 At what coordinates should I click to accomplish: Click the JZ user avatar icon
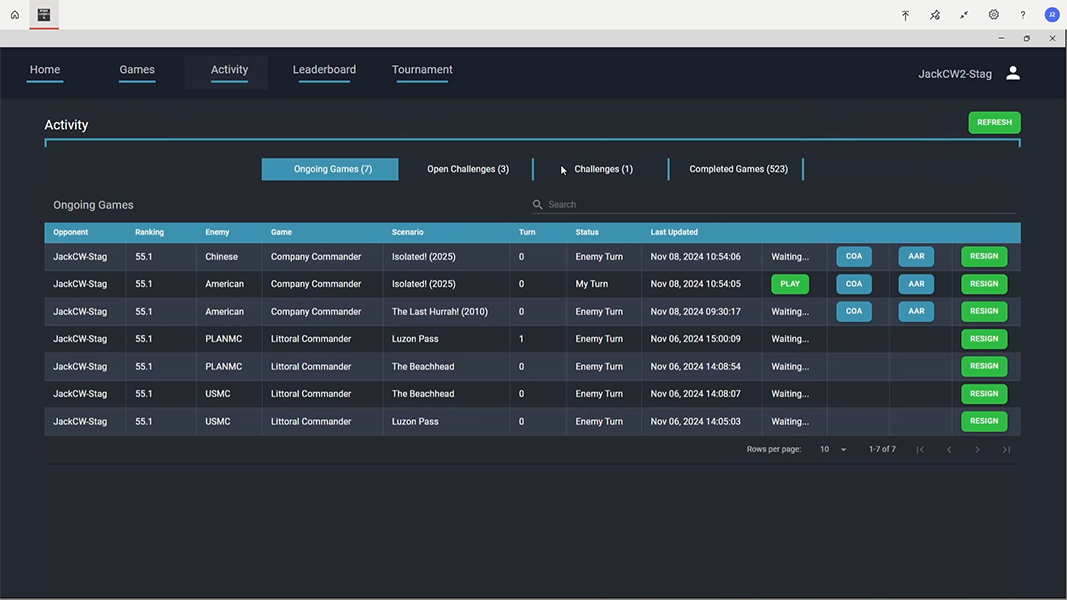[1051, 14]
